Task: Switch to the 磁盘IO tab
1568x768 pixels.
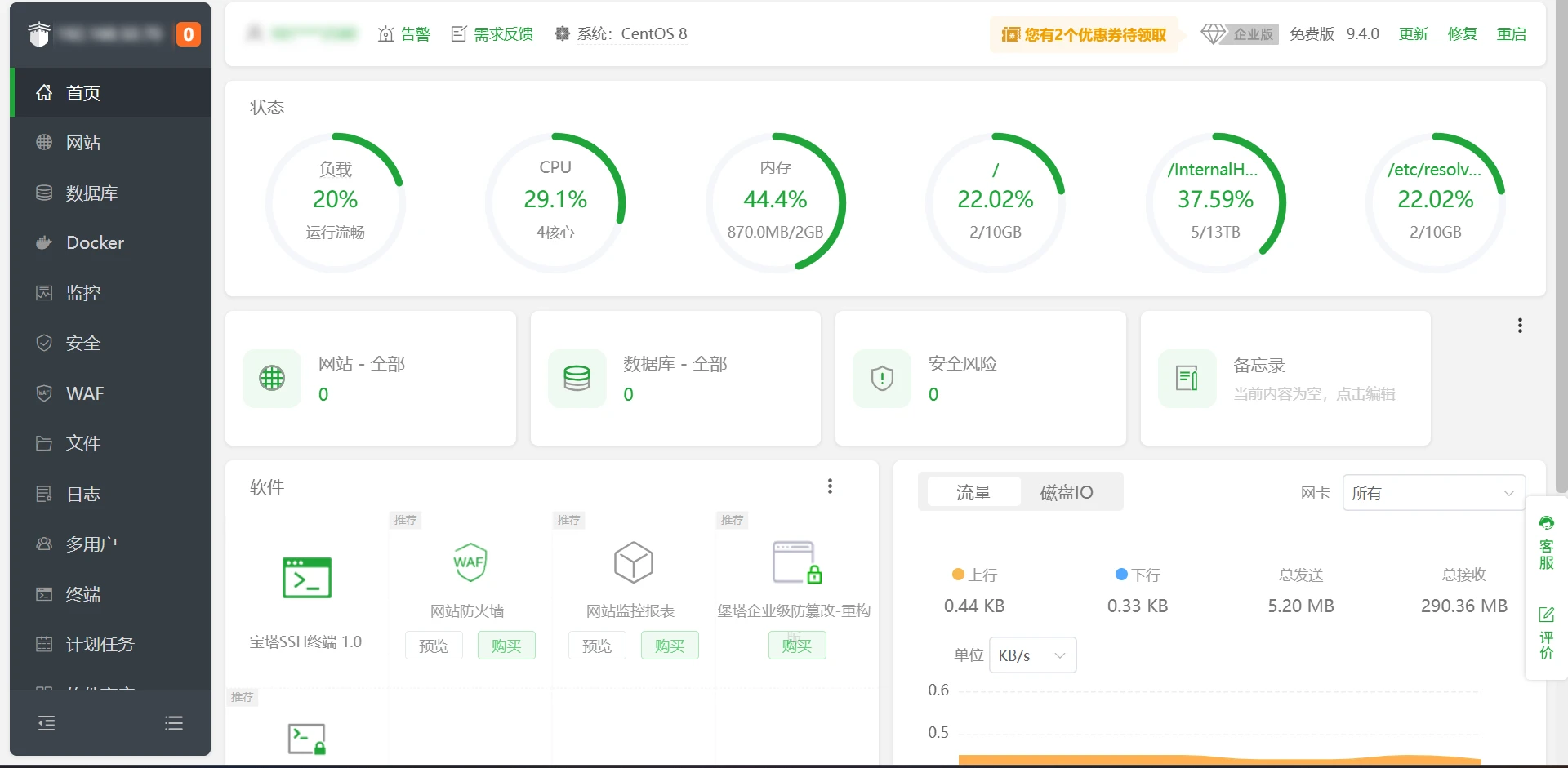Action: pos(1067,492)
